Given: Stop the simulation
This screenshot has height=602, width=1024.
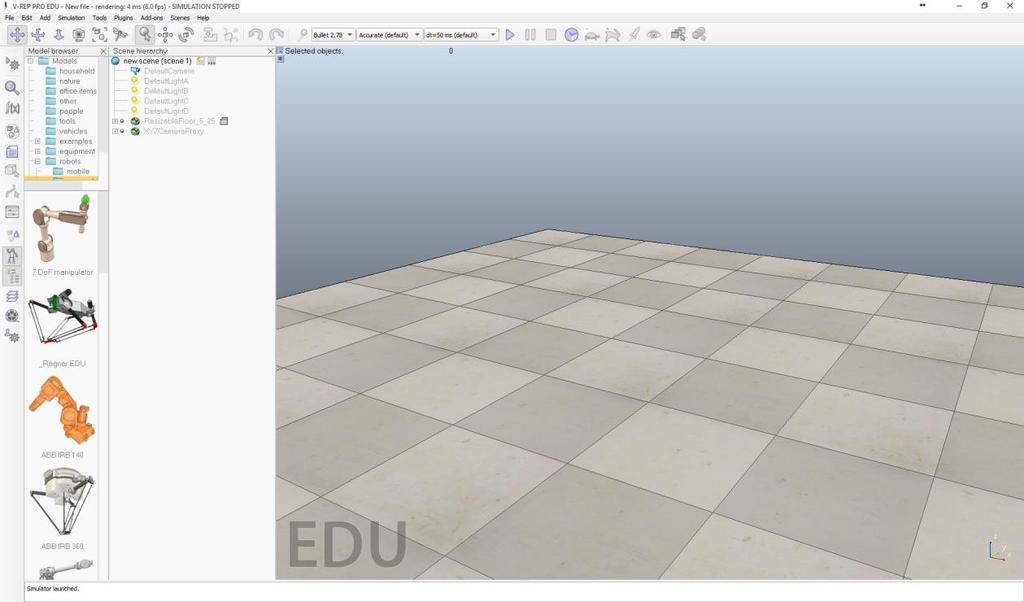Looking at the screenshot, I should [551, 35].
